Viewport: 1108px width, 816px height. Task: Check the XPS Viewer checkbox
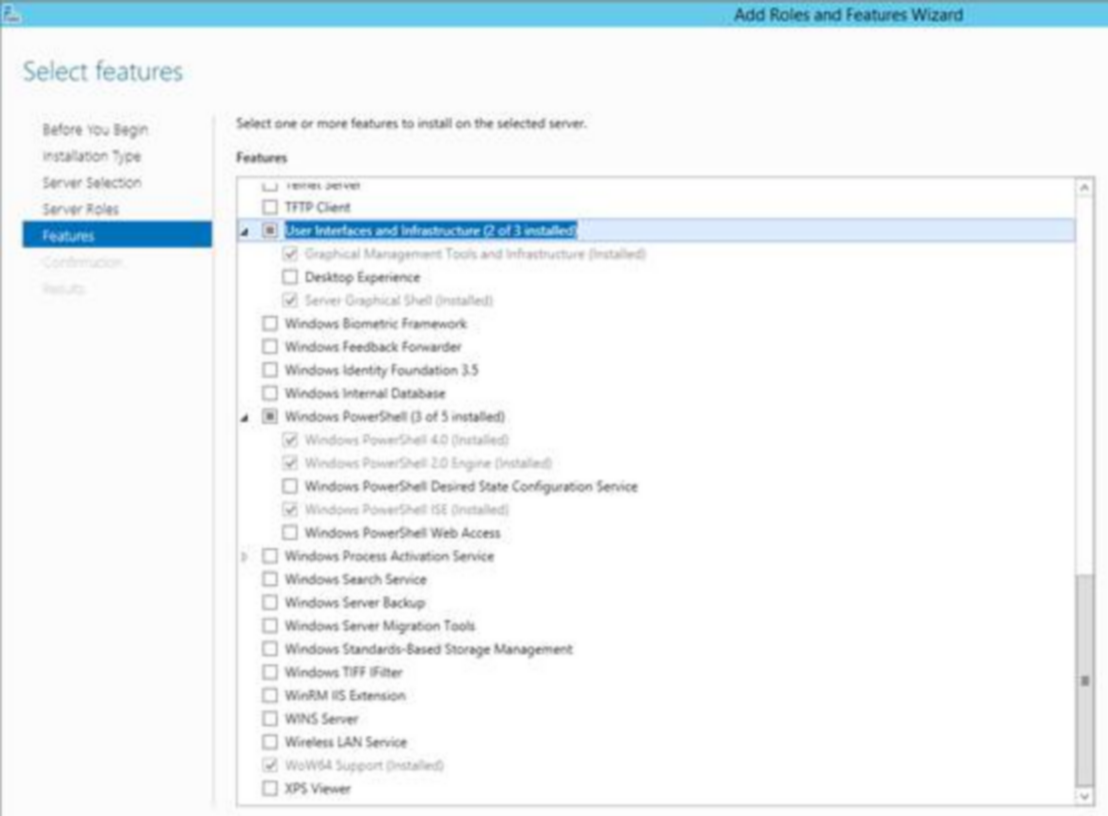270,788
